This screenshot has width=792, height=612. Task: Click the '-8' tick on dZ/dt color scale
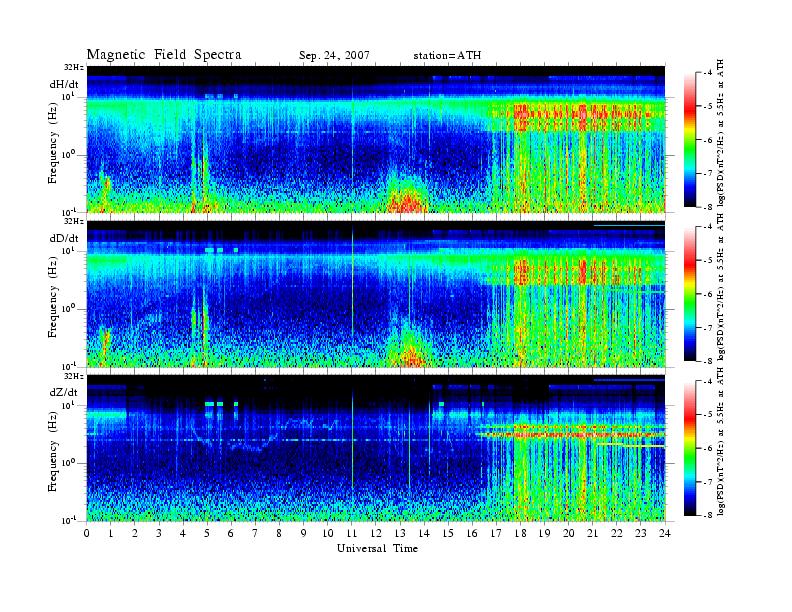pos(707,515)
